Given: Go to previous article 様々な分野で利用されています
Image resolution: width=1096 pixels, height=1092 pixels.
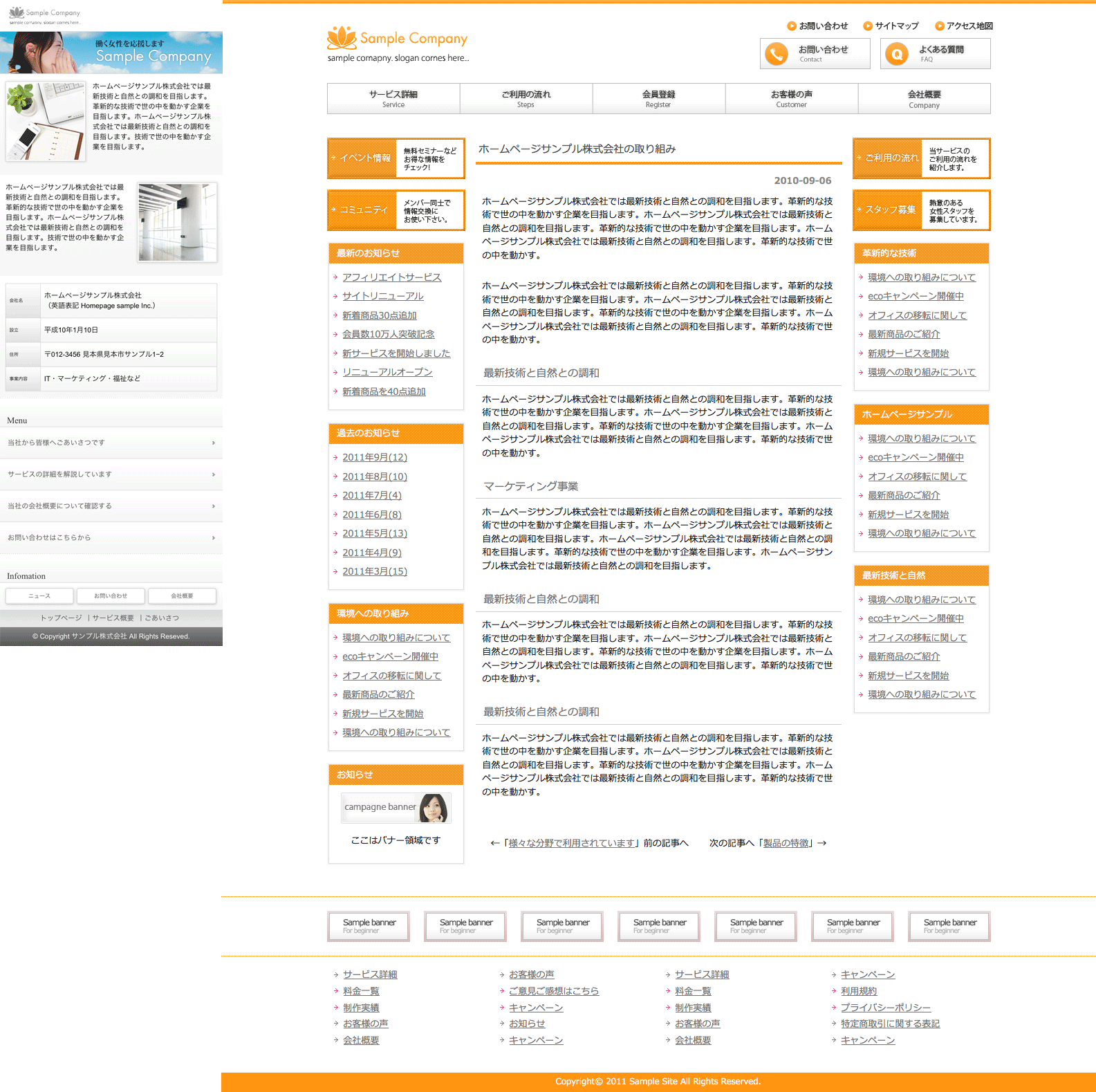Looking at the screenshot, I should pyautogui.click(x=571, y=843).
